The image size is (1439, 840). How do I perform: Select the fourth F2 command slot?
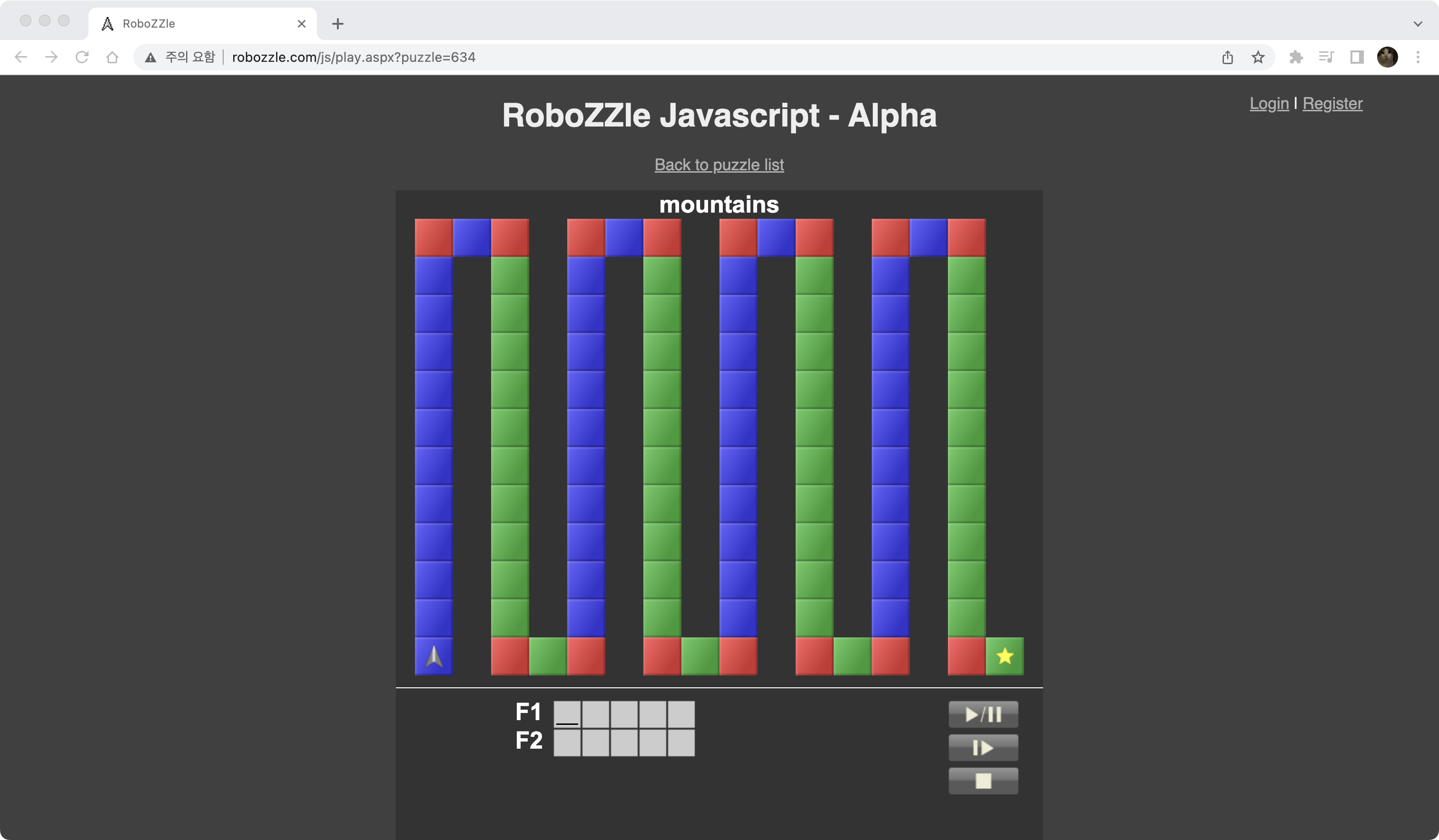(x=653, y=743)
